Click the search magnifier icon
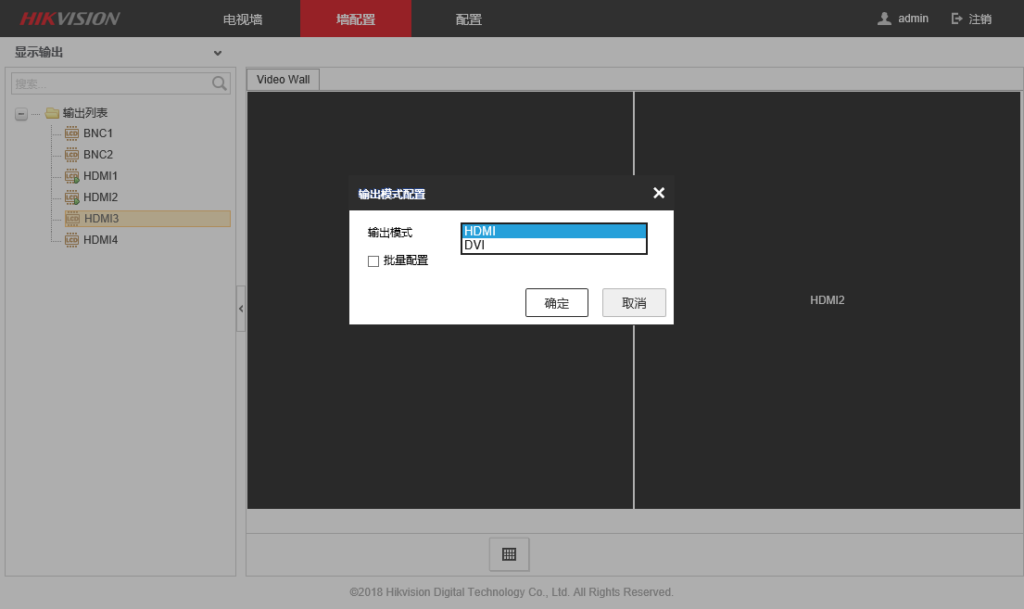This screenshot has width=1024, height=609. [220, 84]
